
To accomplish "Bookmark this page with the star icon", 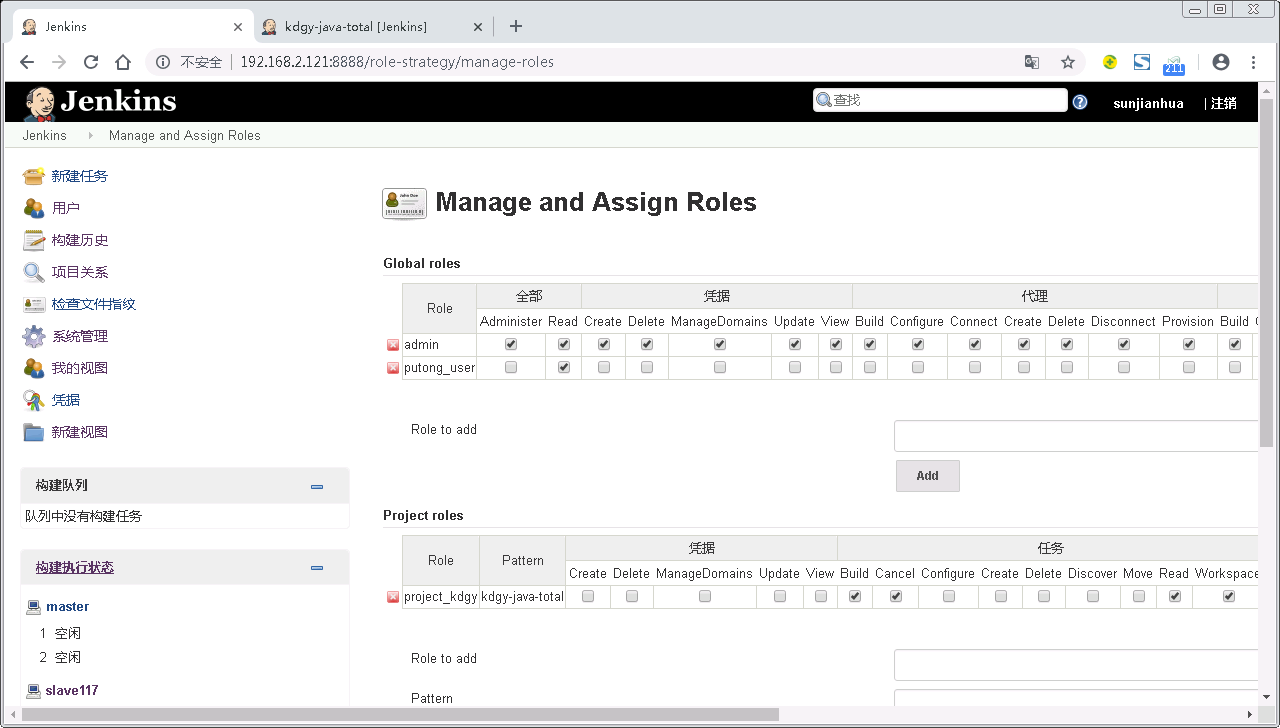I will [x=1068, y=62].
